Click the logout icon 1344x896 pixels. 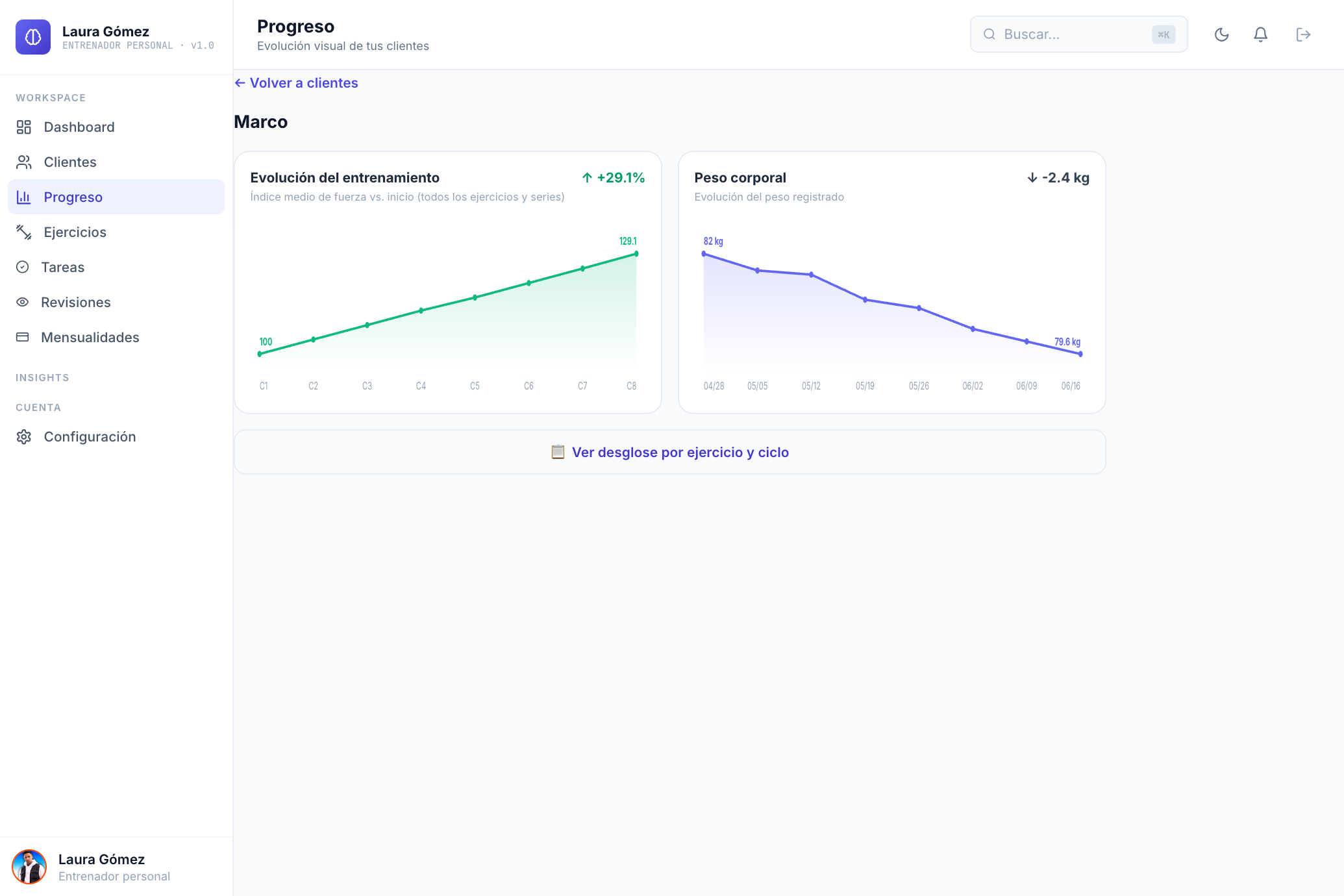1303,34
